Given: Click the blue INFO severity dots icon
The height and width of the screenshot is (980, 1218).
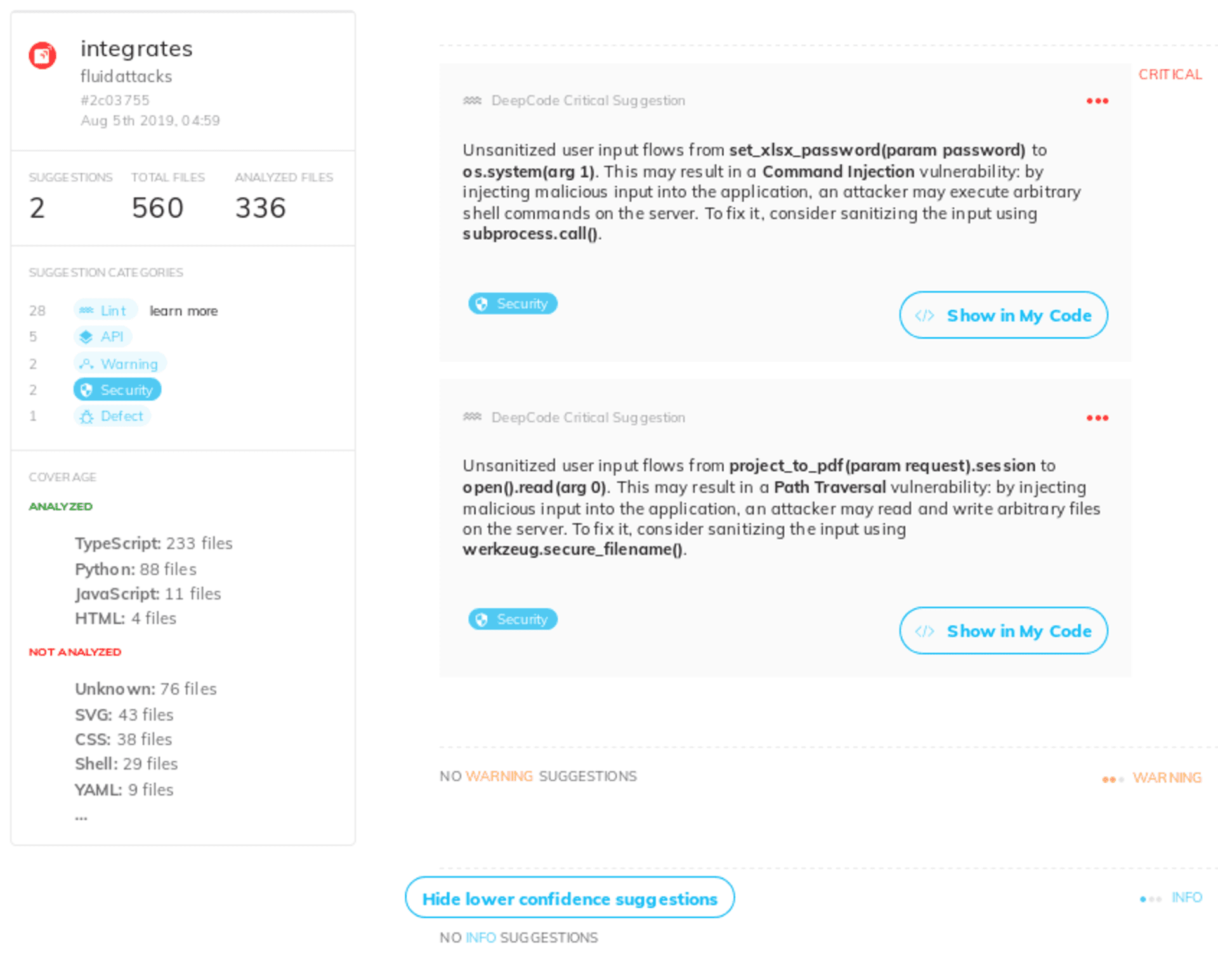Looking at the screenshot, I should (1150, 898).
